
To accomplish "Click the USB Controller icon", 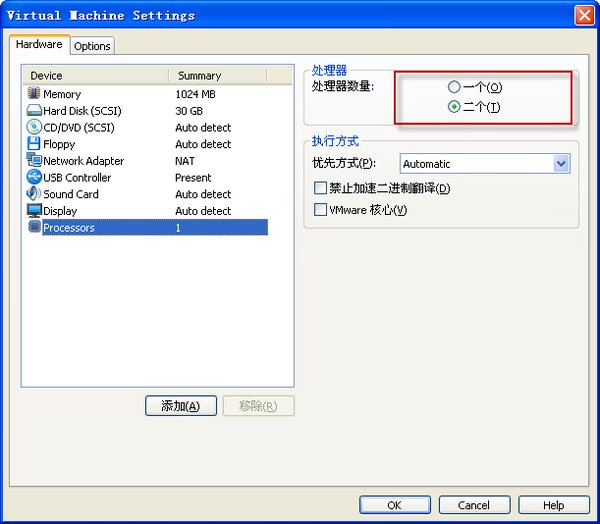I will tap(34, 177).
